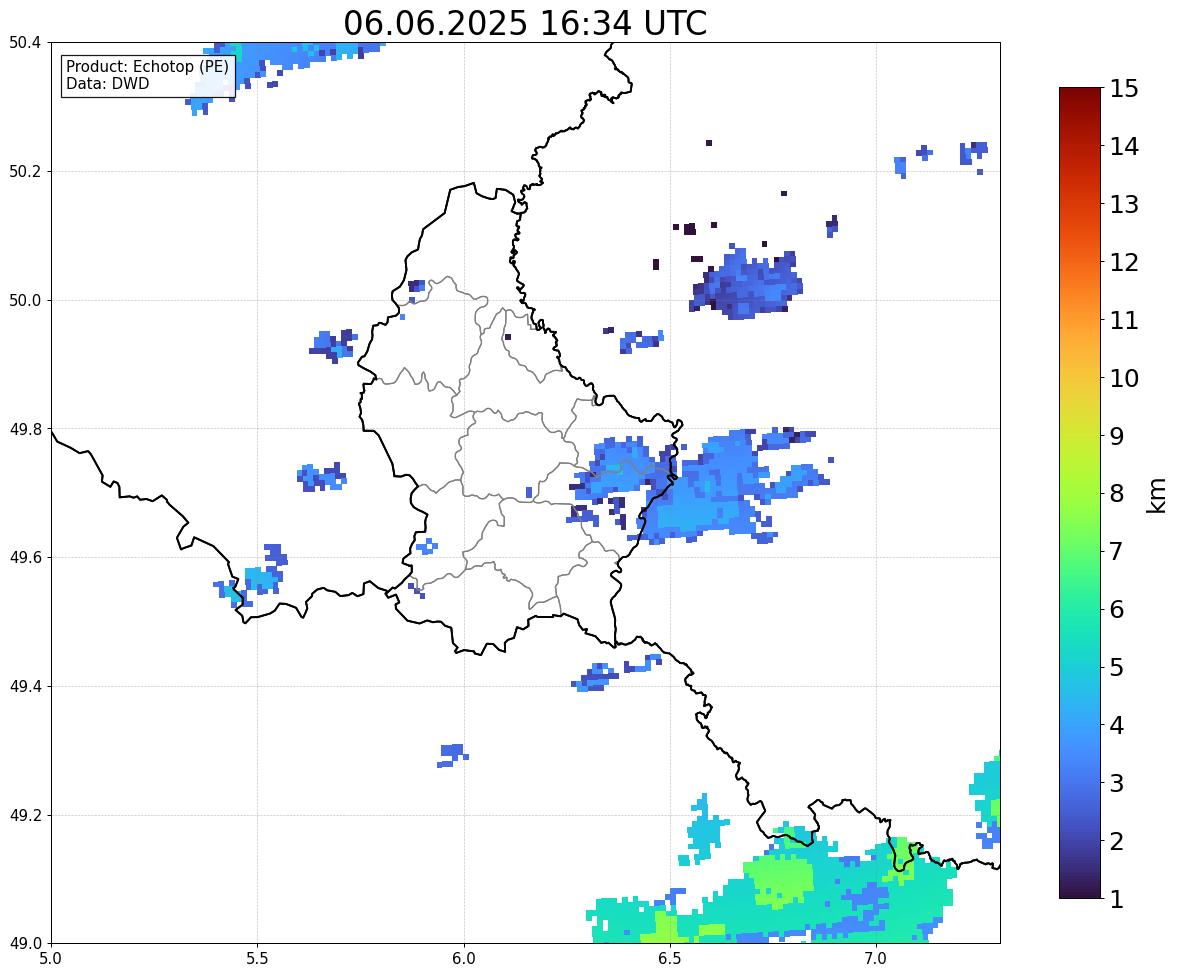This screenshot has height=976, width=1178.
Task: Click the colorbar tick label 5
Action: [x=1117, y=667]
